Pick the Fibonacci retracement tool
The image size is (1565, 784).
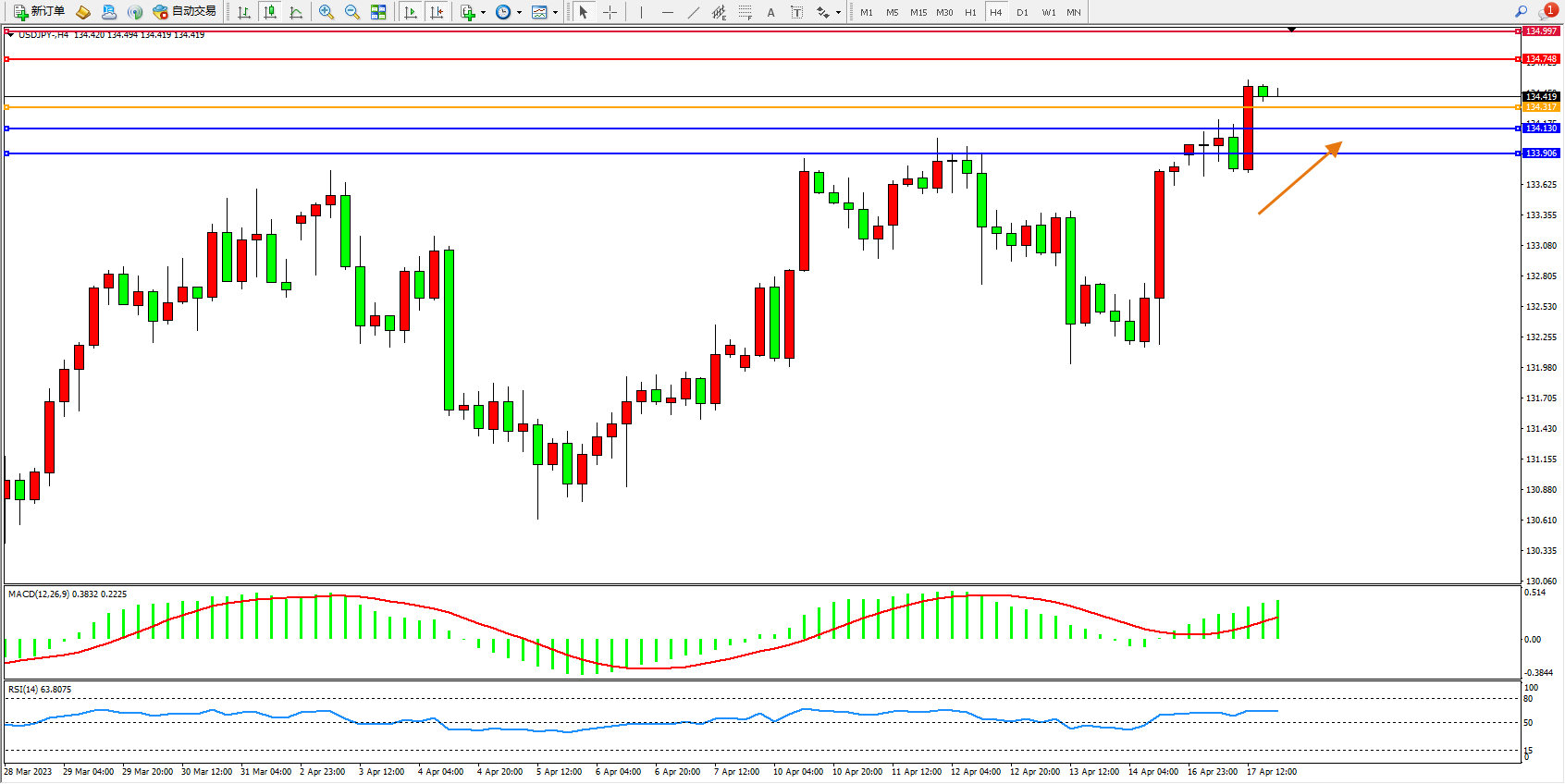[x=745, y=12]
